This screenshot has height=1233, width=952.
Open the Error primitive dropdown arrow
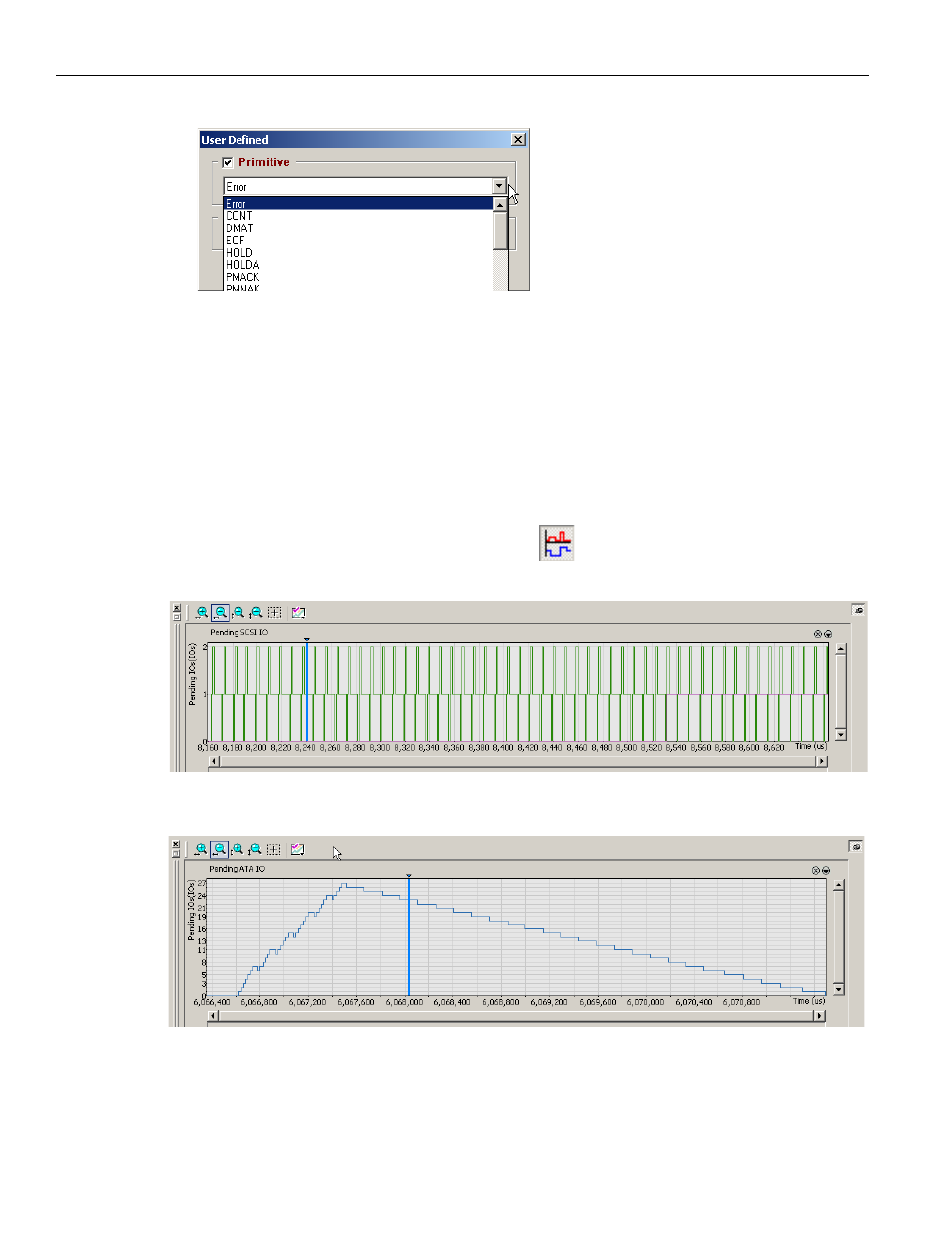(x=499, y=186)
